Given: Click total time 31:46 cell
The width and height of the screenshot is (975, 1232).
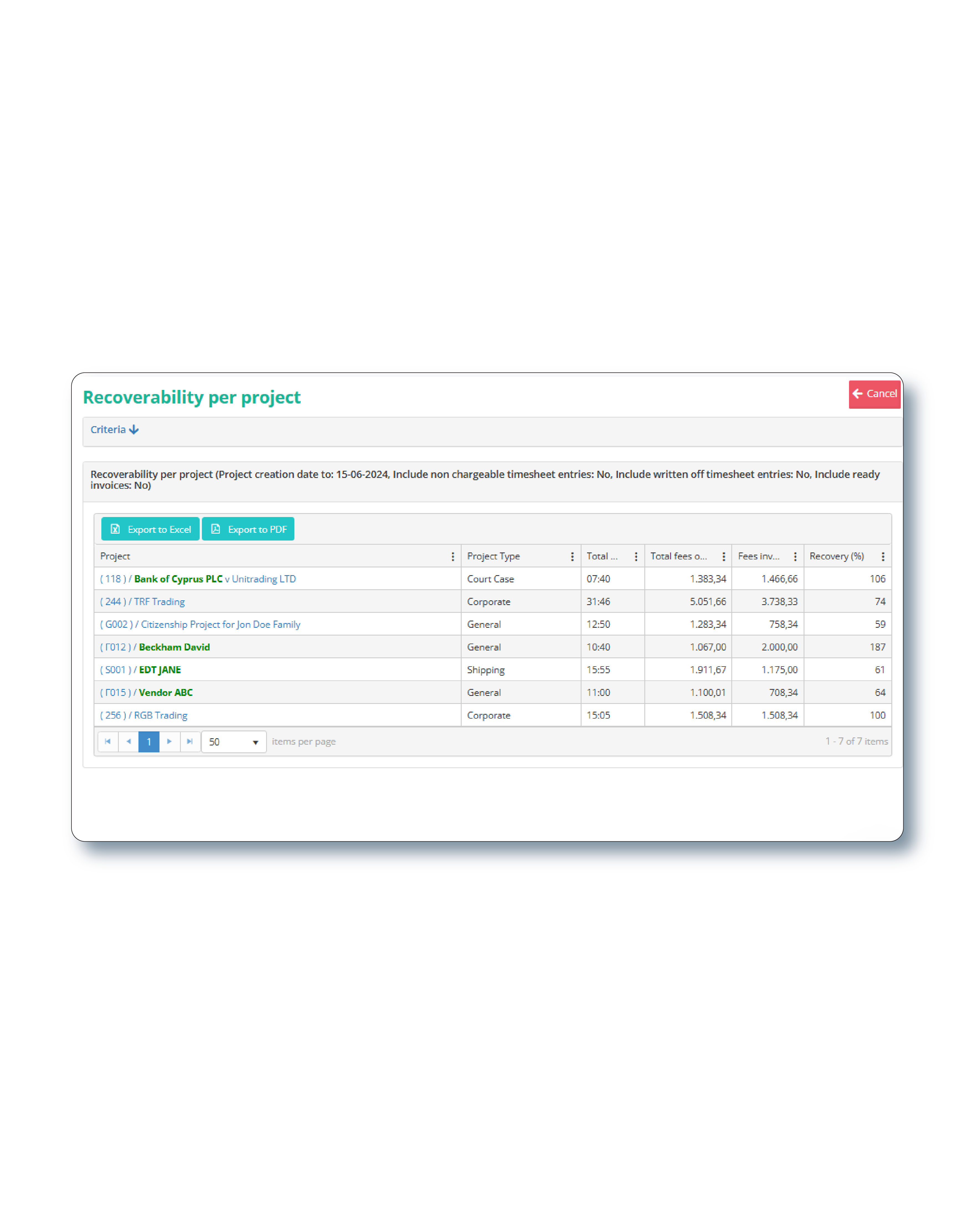Looking at the screenshot, I should click(613, 602).
